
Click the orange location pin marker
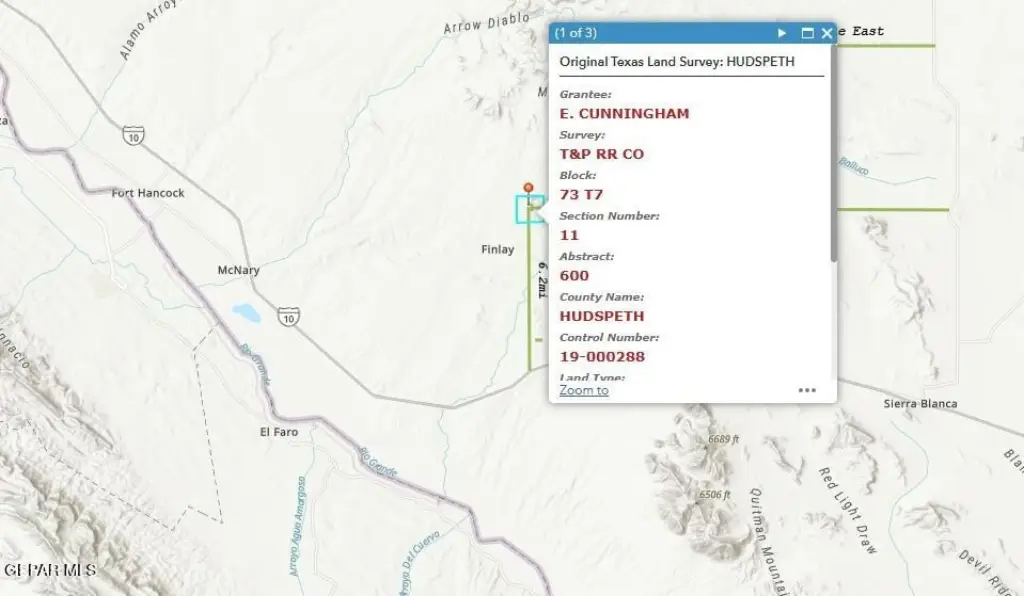(528, 188)
